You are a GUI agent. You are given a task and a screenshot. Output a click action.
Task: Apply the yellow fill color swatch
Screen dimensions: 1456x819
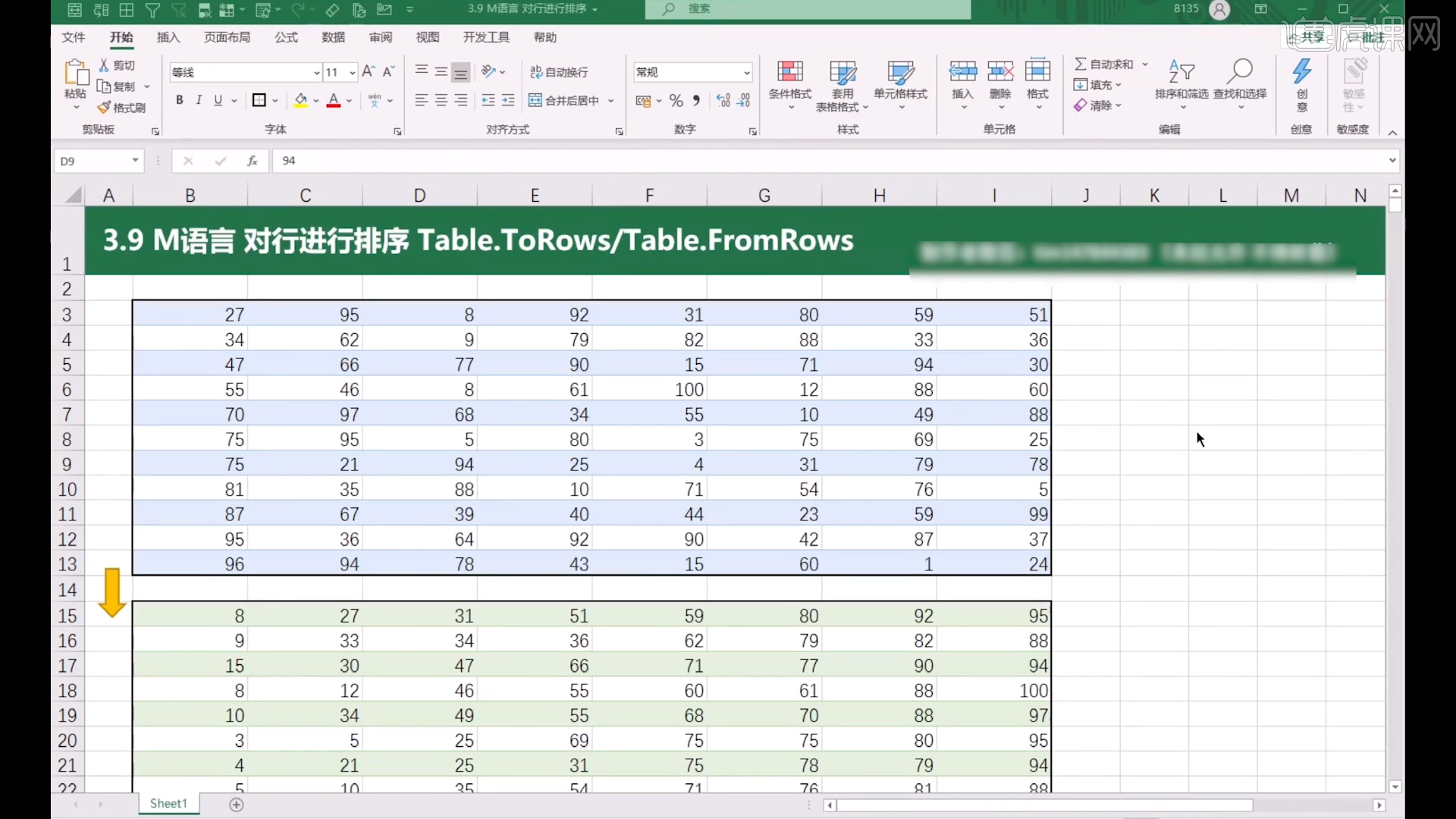300,101
